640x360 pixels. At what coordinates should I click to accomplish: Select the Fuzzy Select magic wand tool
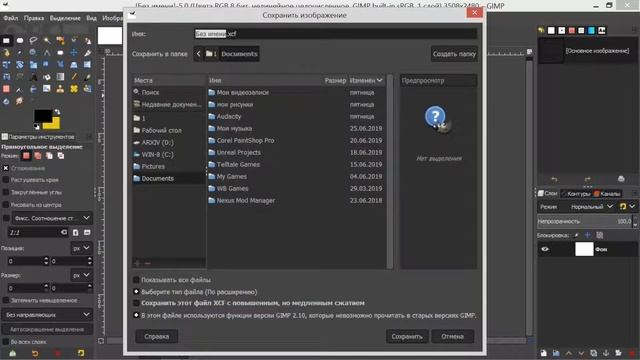click(47, 40)
